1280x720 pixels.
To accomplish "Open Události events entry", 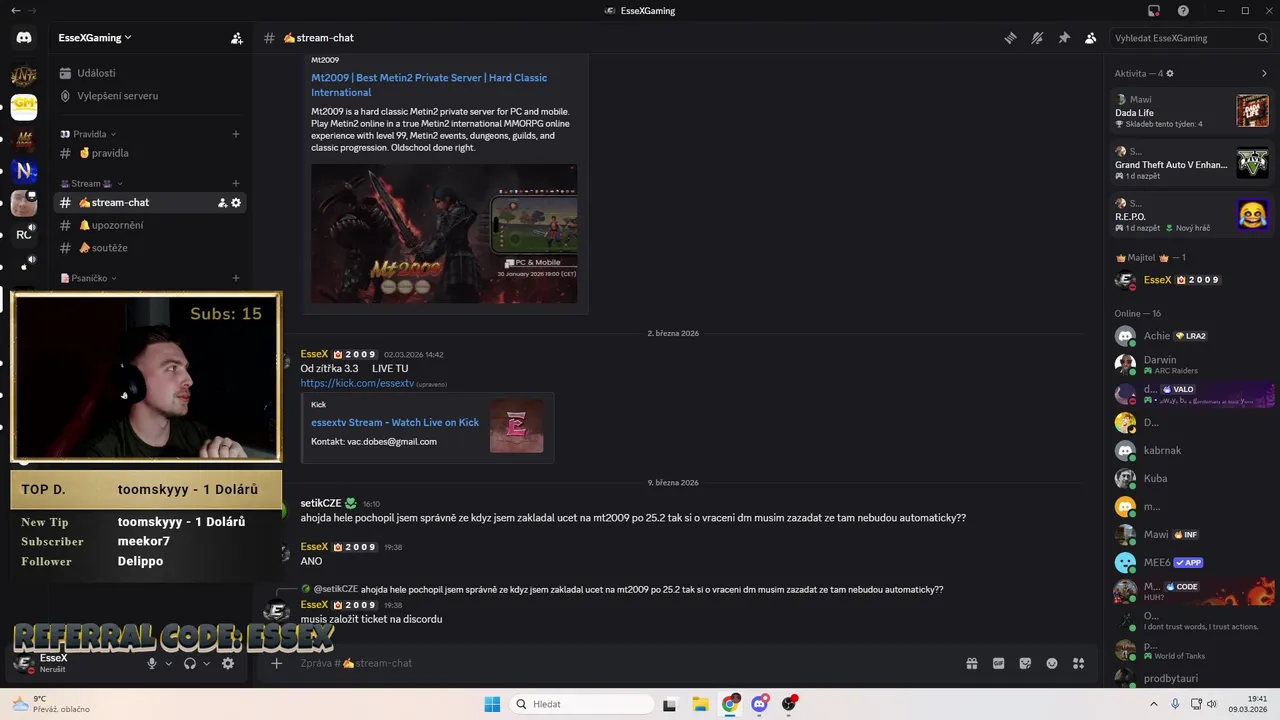I will coord(96,73).
